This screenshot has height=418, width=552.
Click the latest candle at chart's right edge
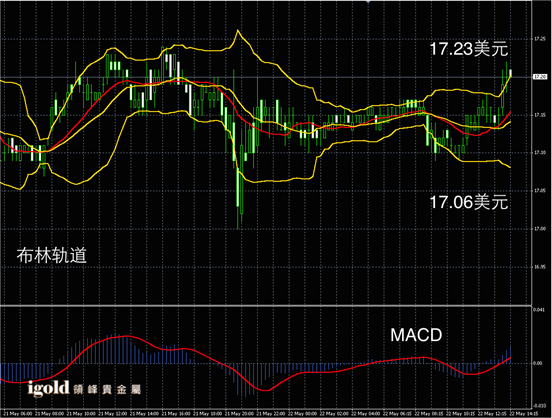tap(510, 73)
